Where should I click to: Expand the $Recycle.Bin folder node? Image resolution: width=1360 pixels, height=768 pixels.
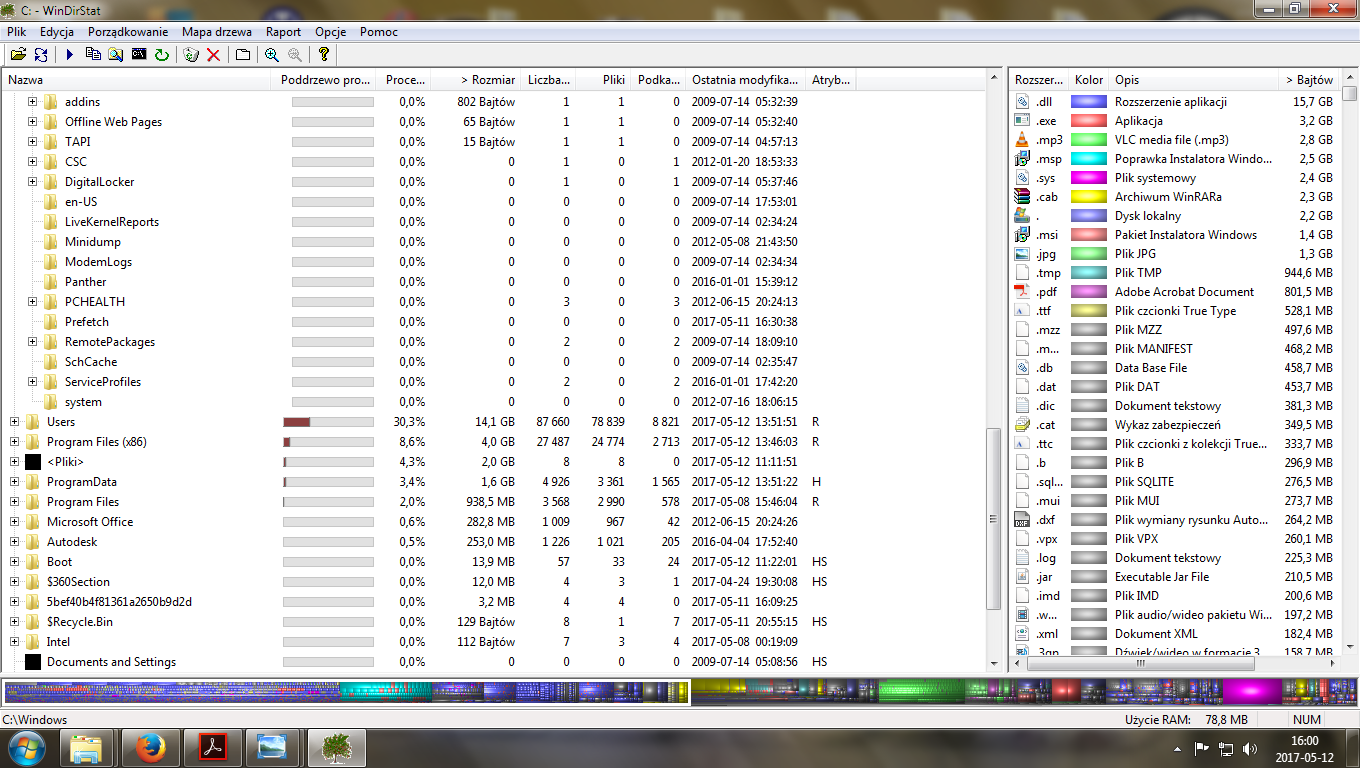pyautogui.click(x=14, y=622)
